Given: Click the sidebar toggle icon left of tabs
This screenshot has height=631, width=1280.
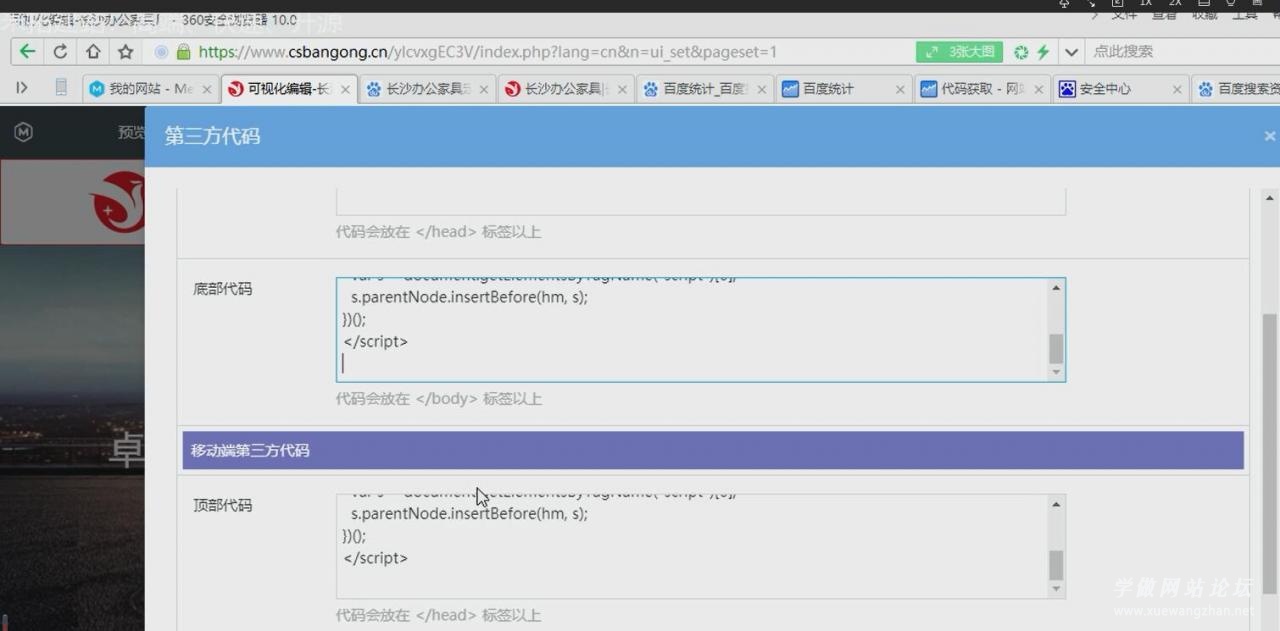Looking at the screenshot, I should [x=22, y=88].
